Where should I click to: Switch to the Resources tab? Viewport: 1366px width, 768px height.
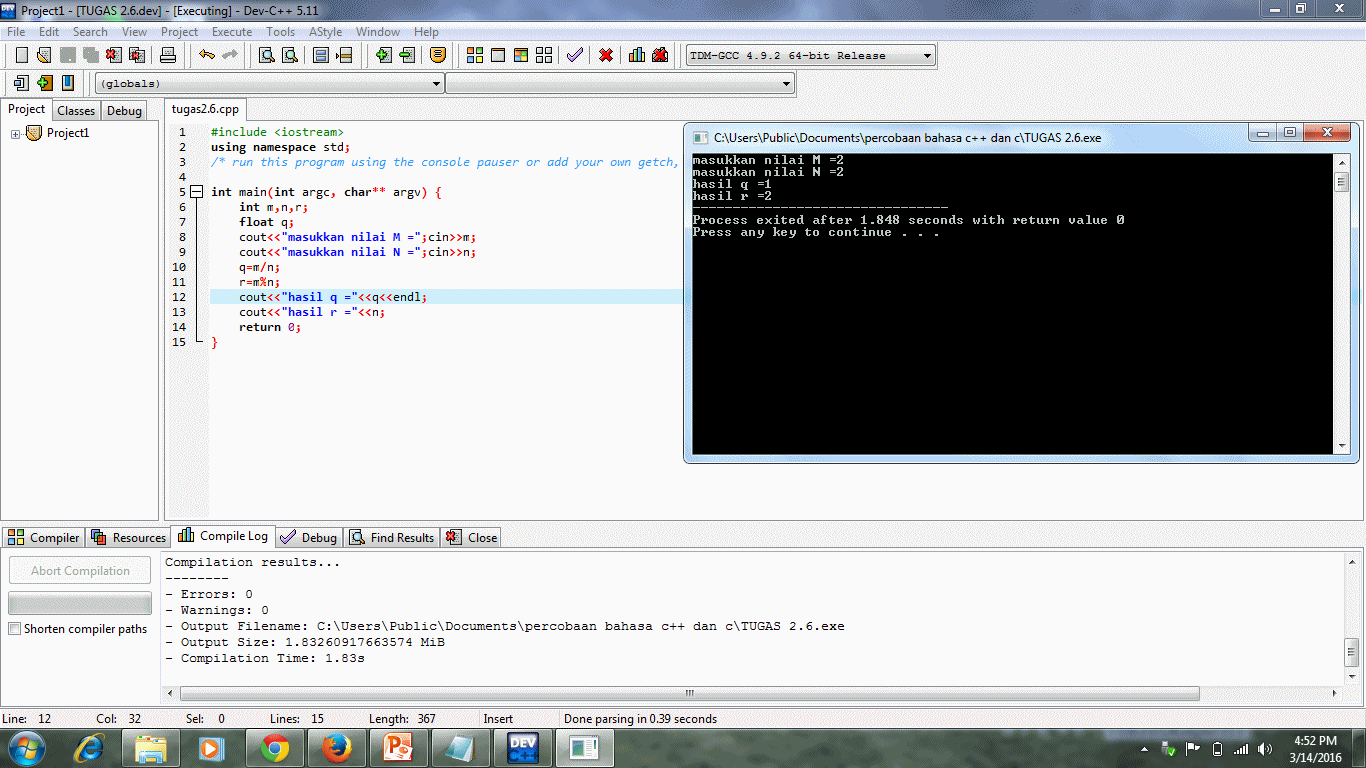128,537
